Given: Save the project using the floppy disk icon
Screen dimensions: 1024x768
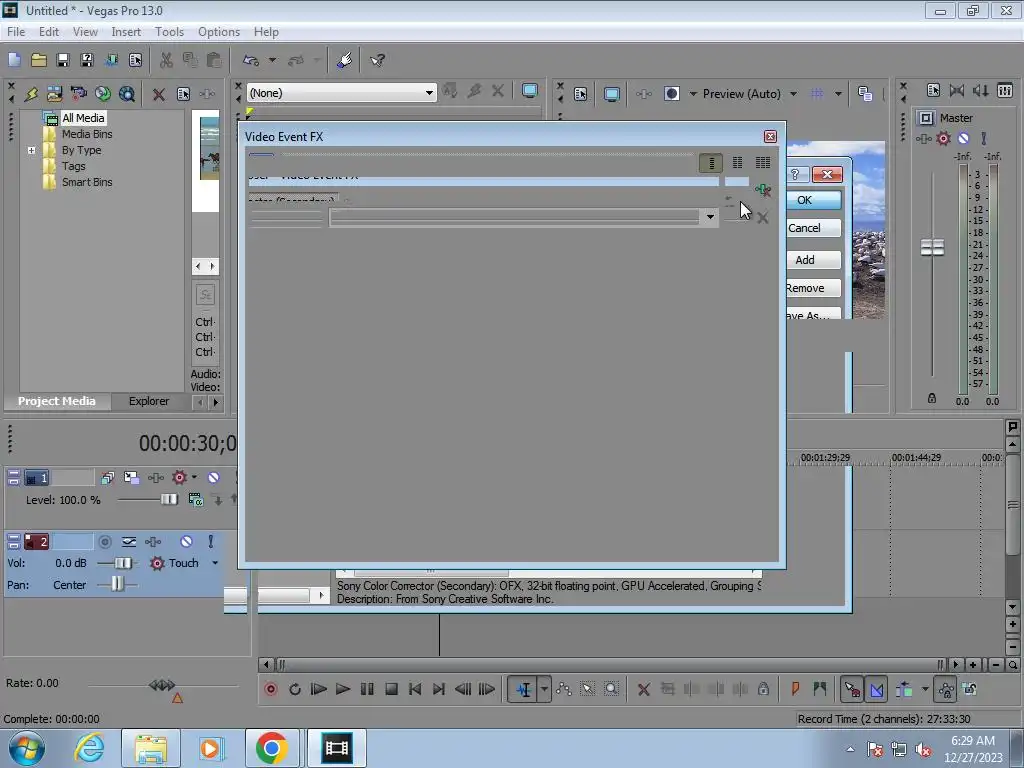Looking at the screenshot, I should (x=63, y=60).
